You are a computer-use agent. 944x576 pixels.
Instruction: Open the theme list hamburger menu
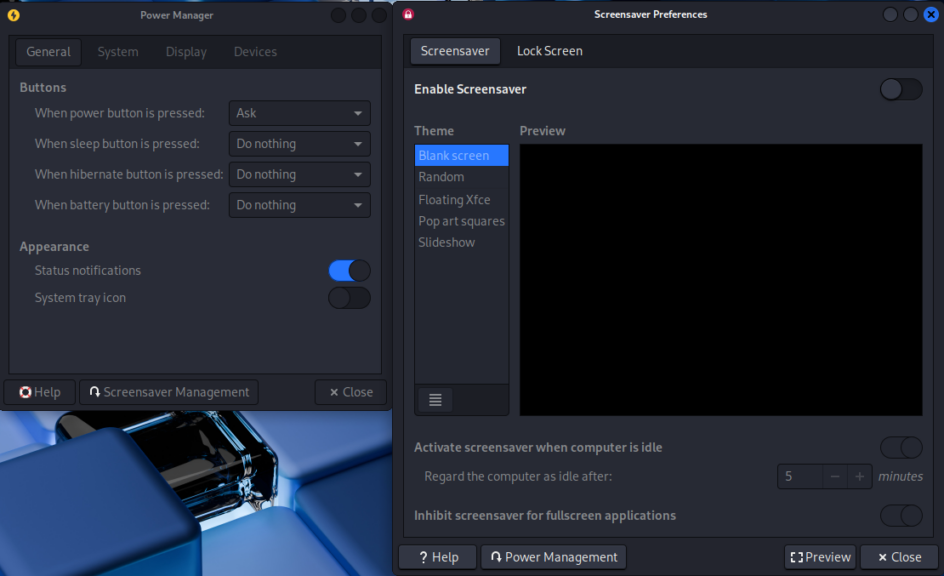[435, 400]
